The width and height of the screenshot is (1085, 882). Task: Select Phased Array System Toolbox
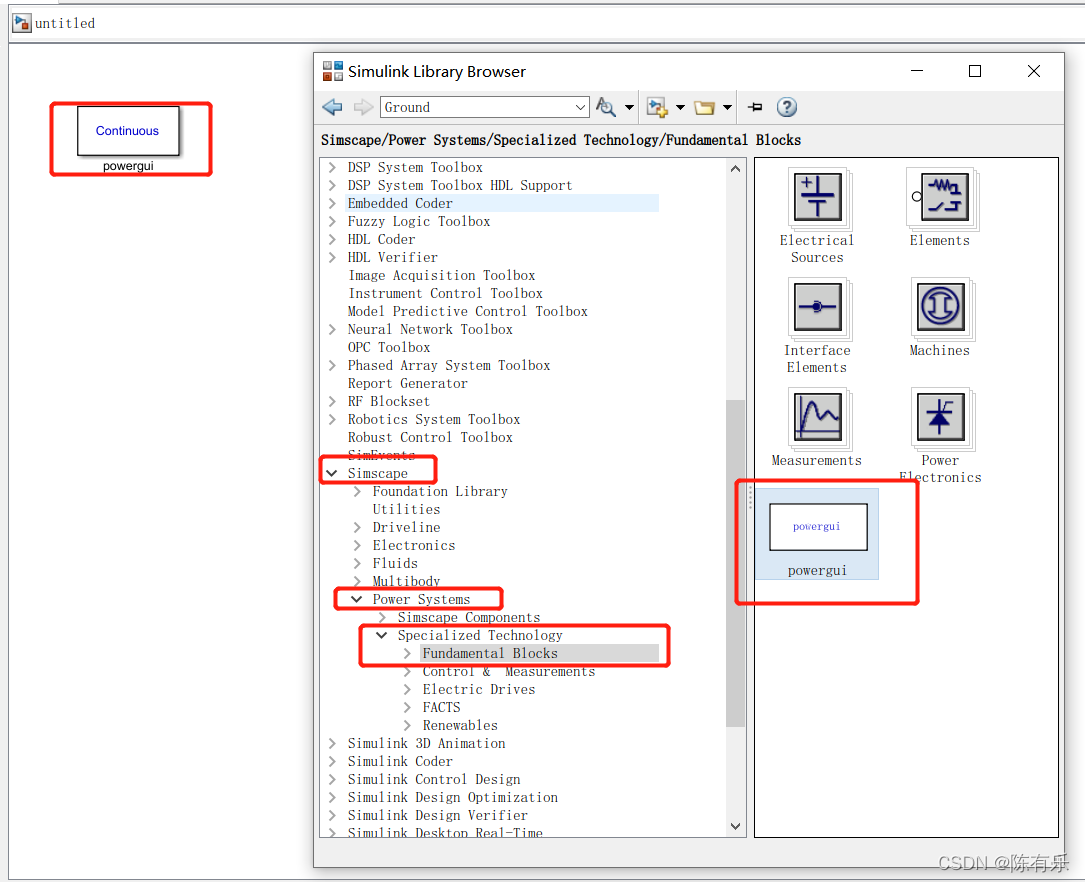[448, 365]
